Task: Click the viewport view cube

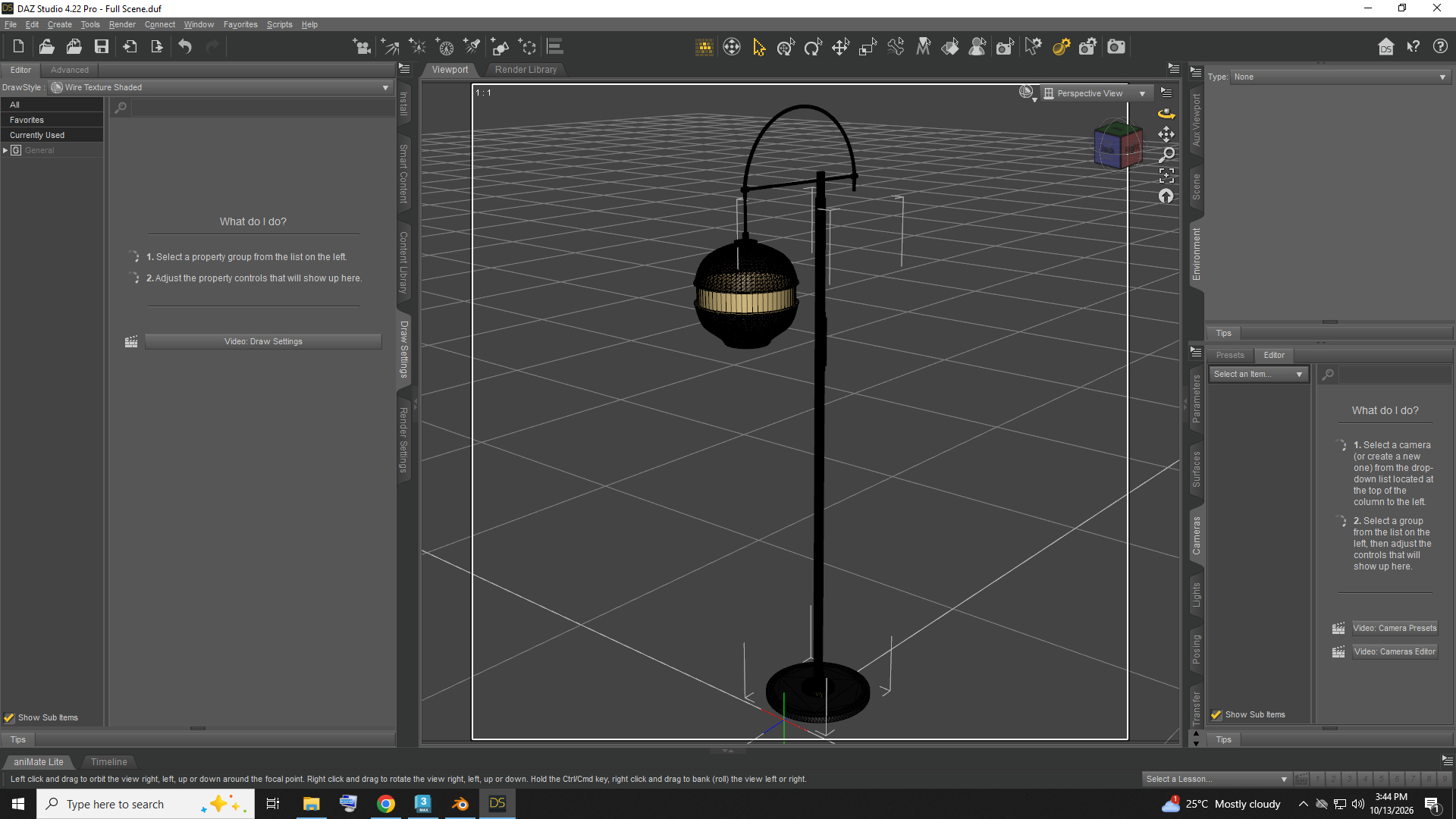Action: click(x=1118, y=144)
